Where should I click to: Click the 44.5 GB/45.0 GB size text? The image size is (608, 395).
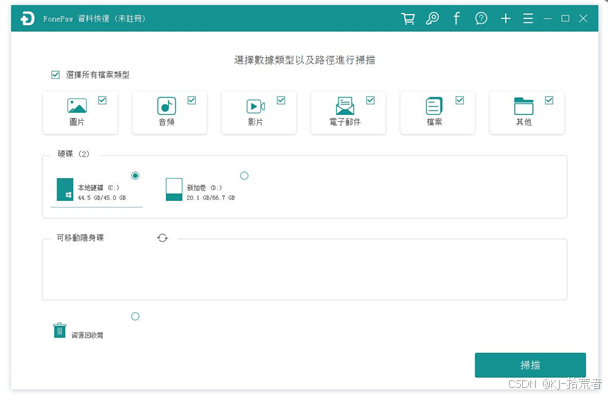coord(102,198)
